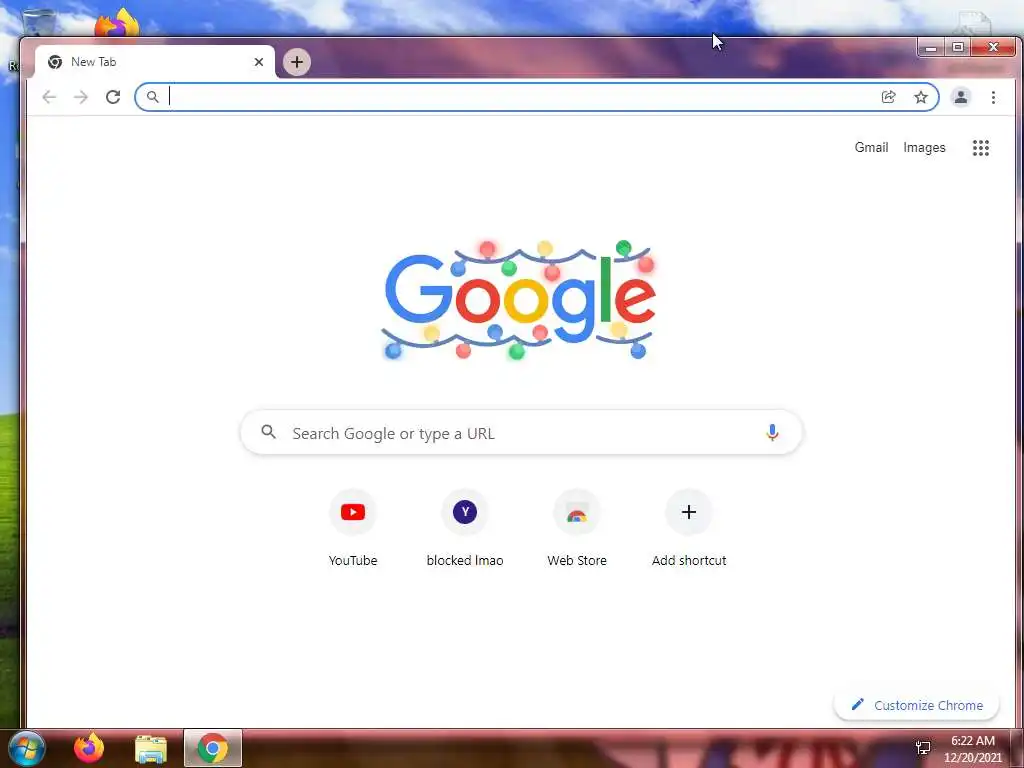Reload the page

113,97
